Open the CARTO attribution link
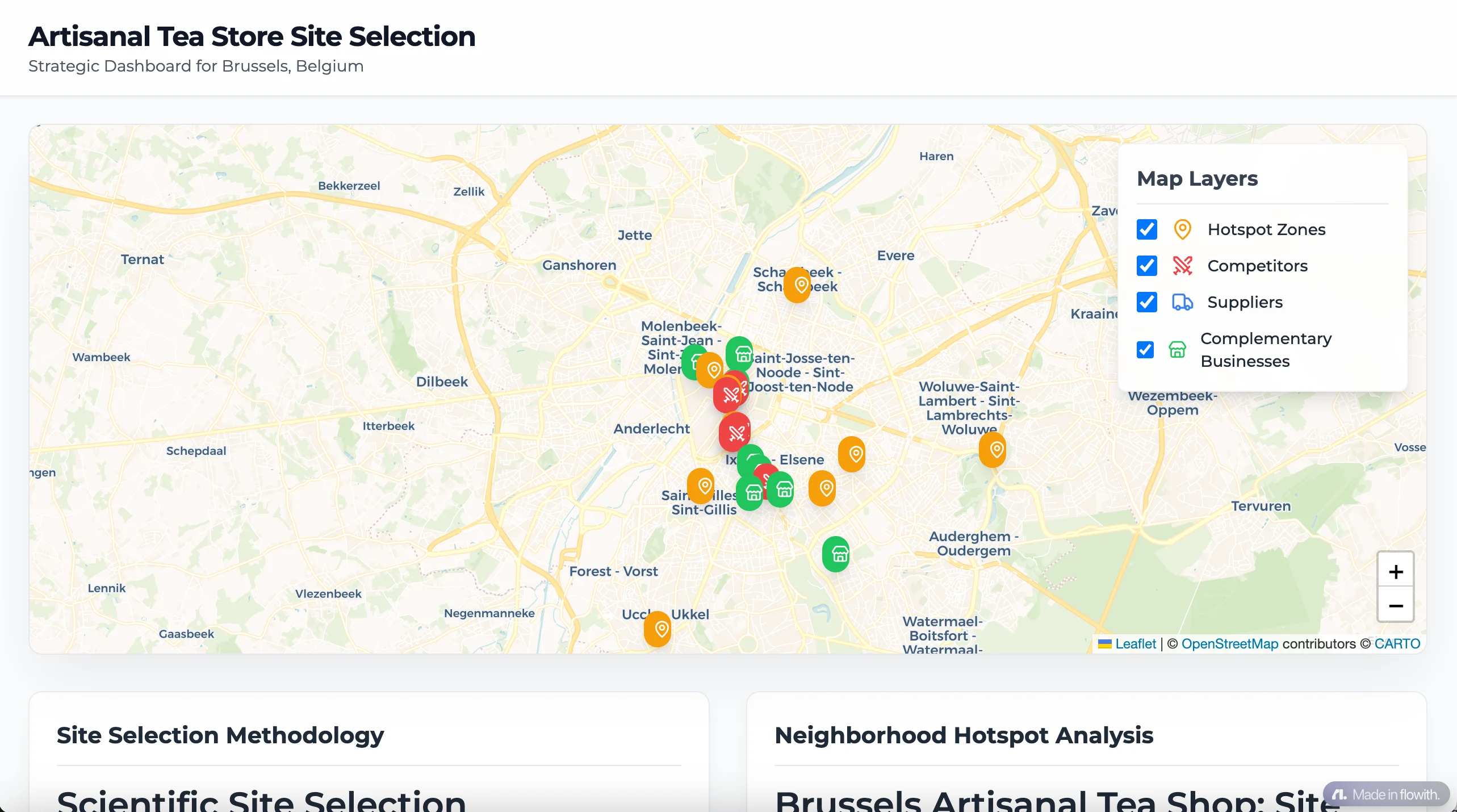The height and width of the screenshot is (812, 1457). tap(1397, 644)
